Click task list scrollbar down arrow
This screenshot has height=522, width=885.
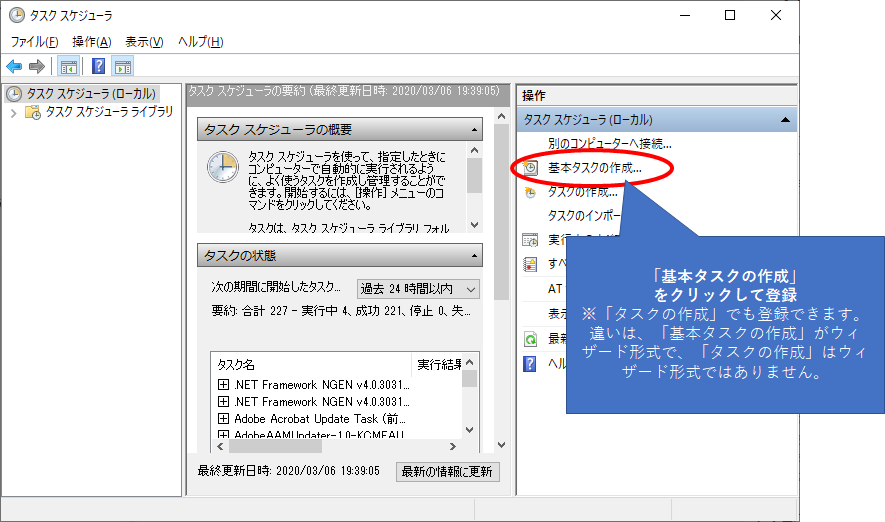click(x=470, y=429)
